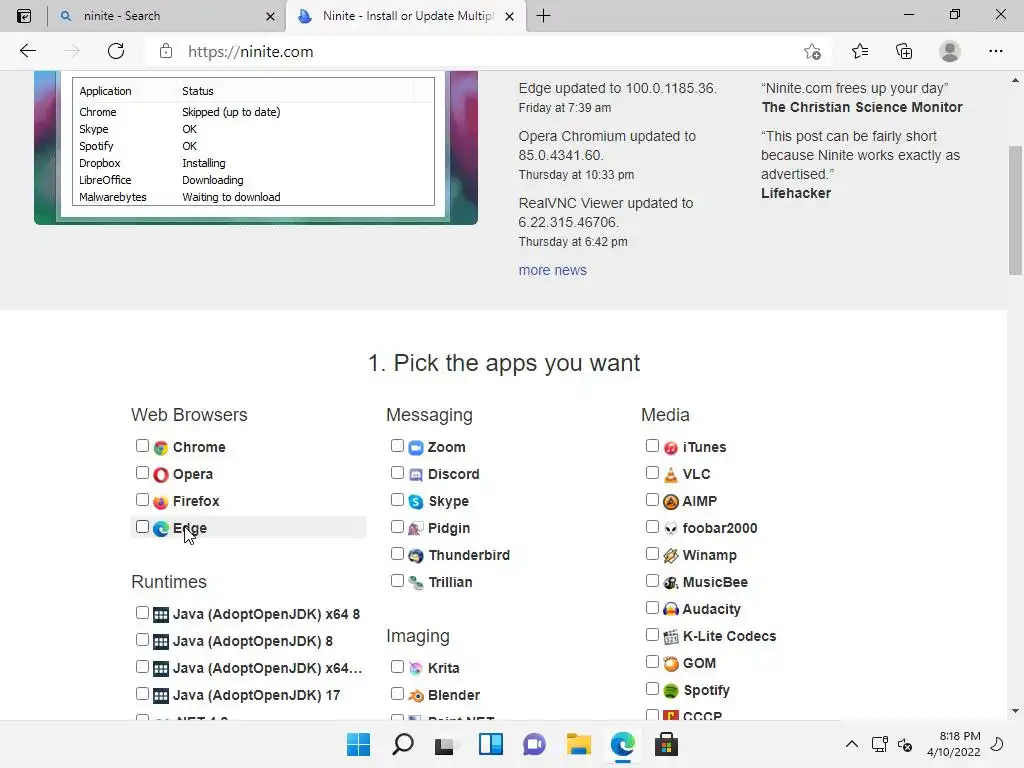The width and height of the screenshot is (1024, 768).
Task: Check the Chrome checkbox
Action: (142, 446)
